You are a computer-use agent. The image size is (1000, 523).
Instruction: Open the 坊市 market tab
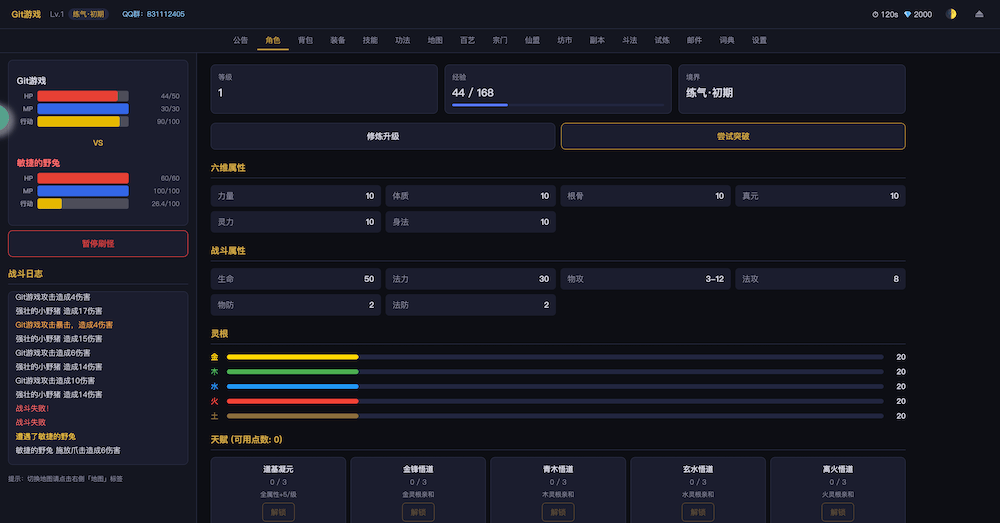[x=565, y=40]
